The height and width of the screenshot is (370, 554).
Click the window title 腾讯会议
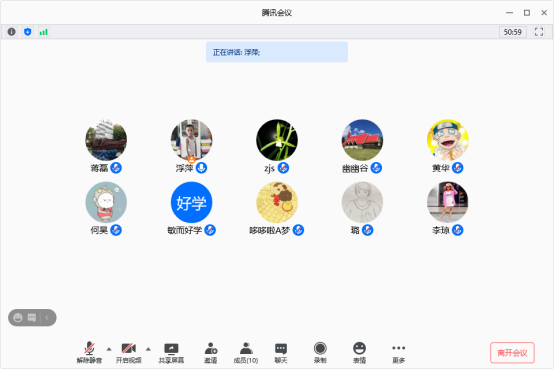[x=277, y=13]
